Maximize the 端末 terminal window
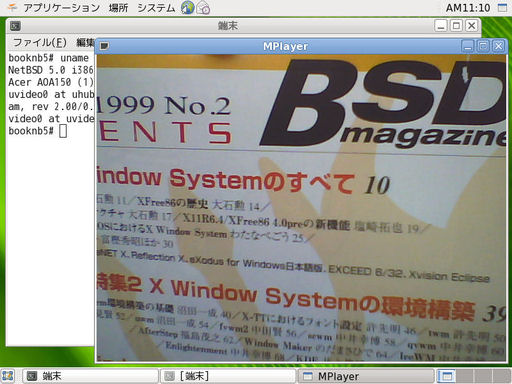 coord(456,26)
